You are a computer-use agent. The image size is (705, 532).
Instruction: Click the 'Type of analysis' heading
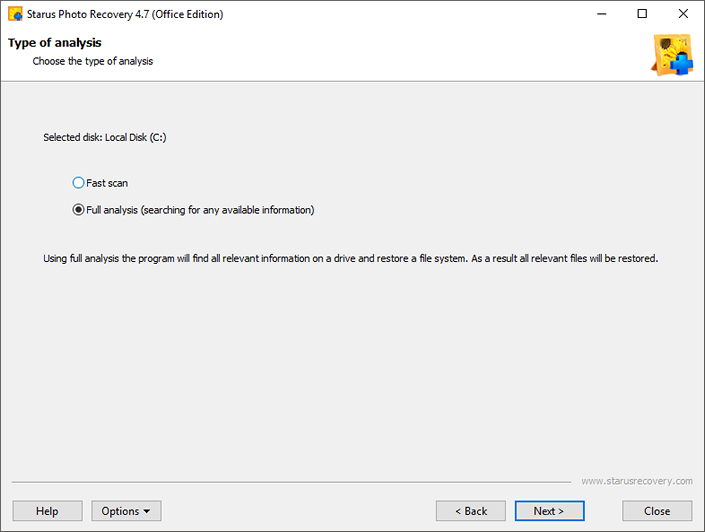tap(54, 43)
